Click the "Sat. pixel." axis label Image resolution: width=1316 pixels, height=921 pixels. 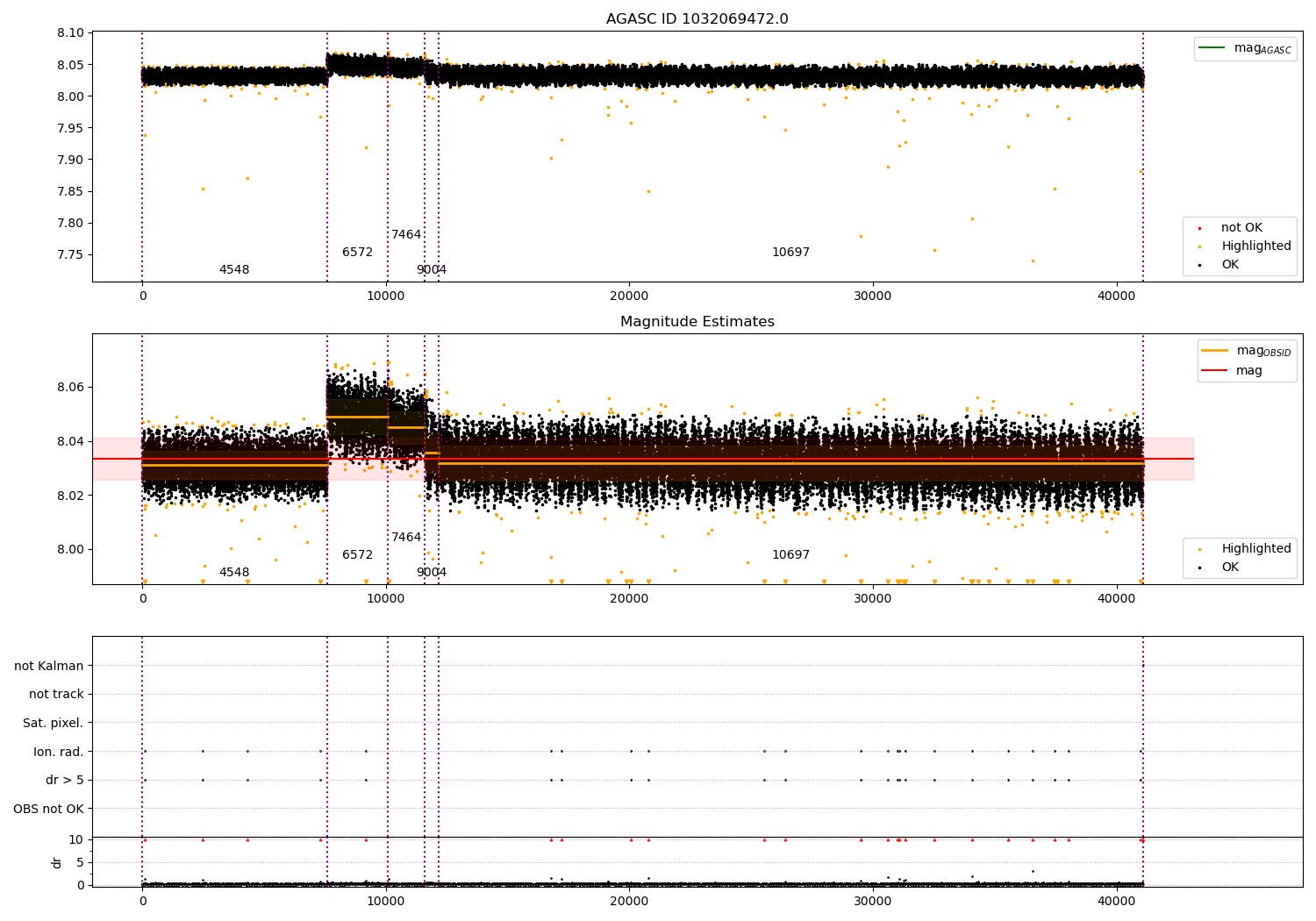click(x=54, y=724)
